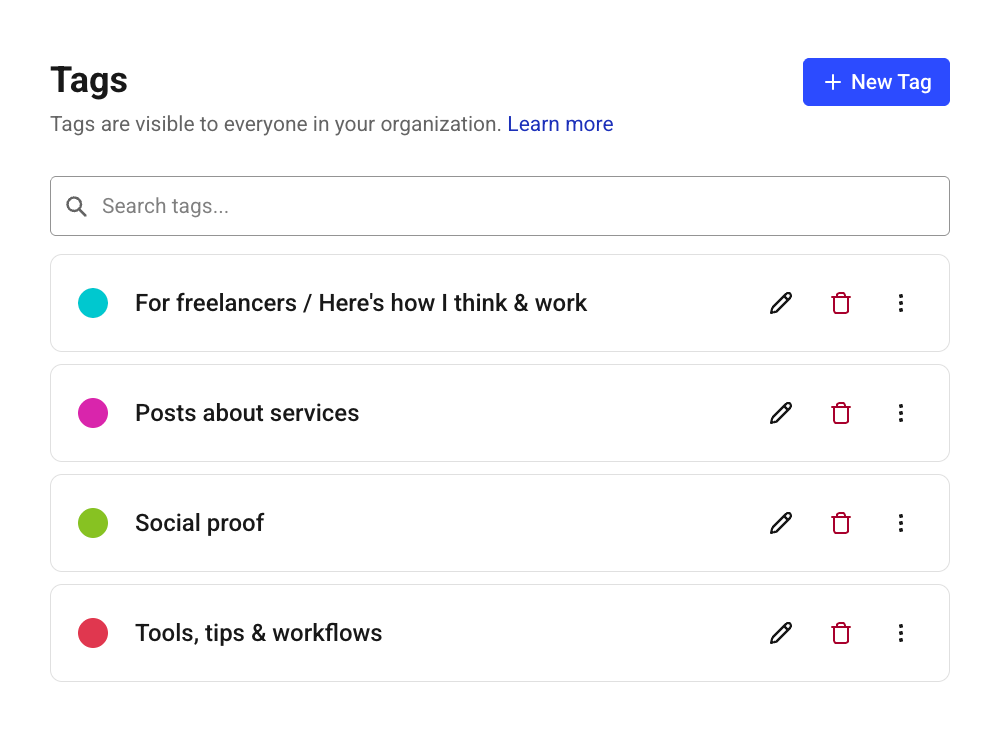Screen dimensions: 998x748
Task: Open more options for 'Posts about services'
Action: 901,413
